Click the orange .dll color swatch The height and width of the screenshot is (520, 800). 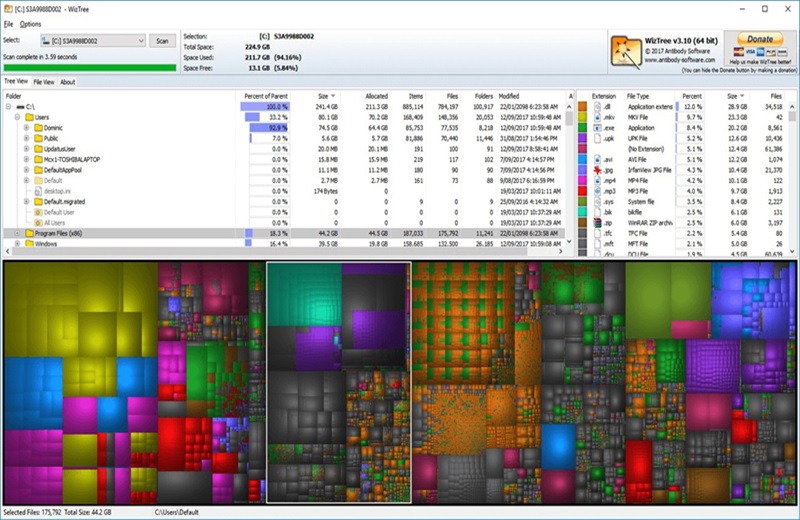point(582,107)
